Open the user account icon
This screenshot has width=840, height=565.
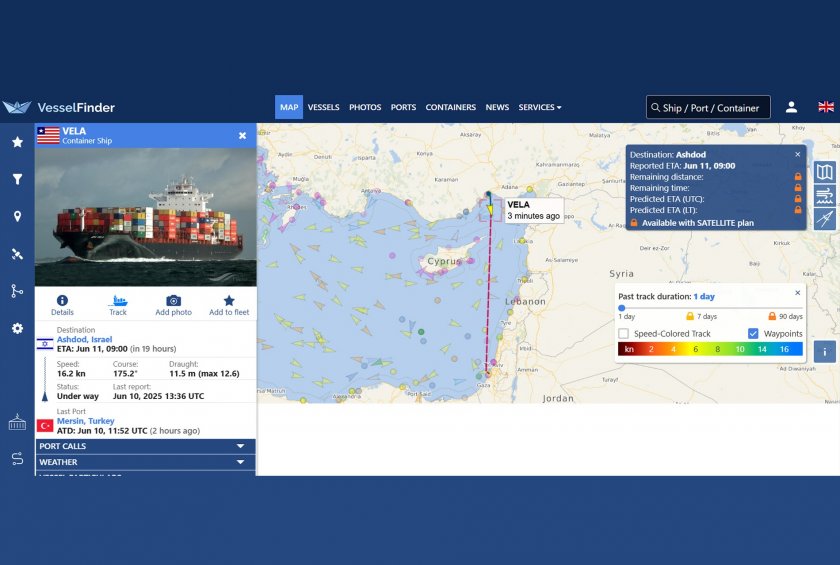[791, 107]
